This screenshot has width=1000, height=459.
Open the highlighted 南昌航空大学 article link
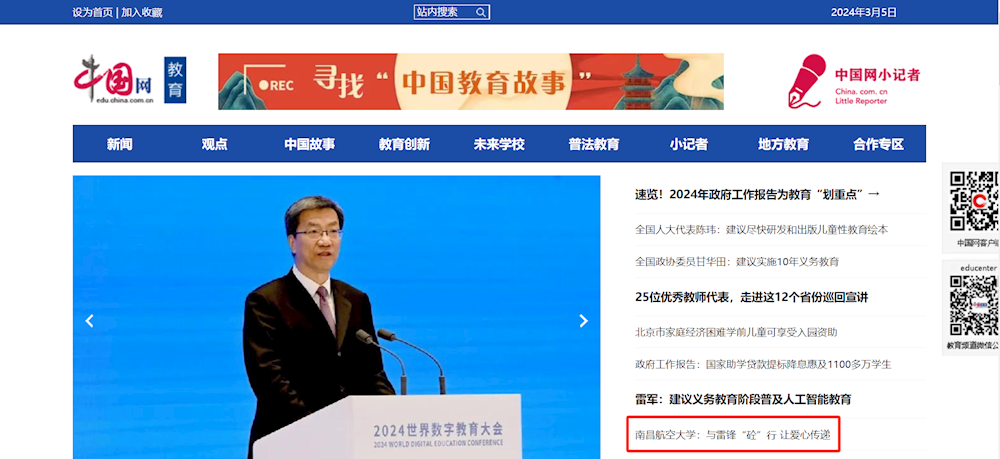[x=732, y=435]
